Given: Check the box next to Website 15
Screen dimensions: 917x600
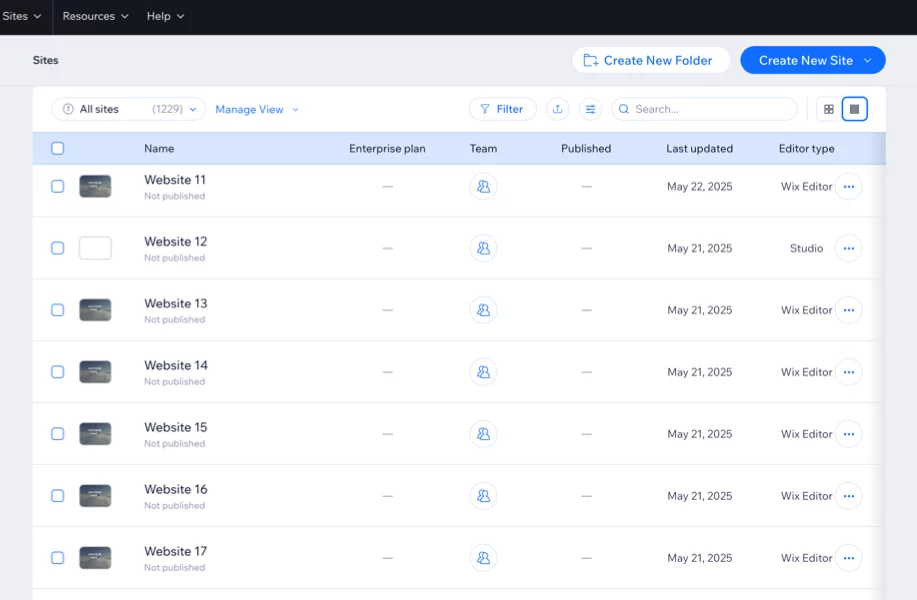Looking at the screenshot, I should click(58, 434).
